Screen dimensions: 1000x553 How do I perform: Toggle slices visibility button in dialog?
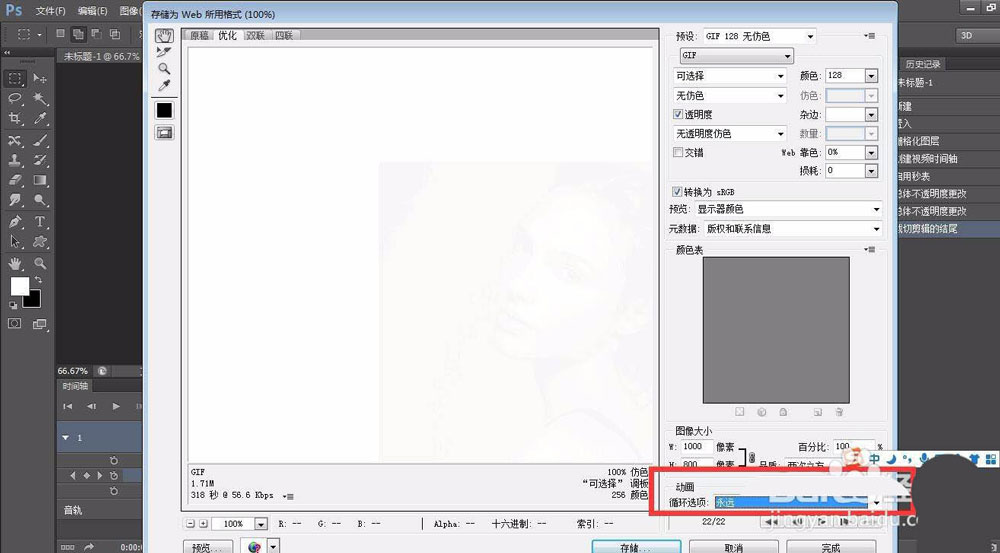click(x=165, y=133)
